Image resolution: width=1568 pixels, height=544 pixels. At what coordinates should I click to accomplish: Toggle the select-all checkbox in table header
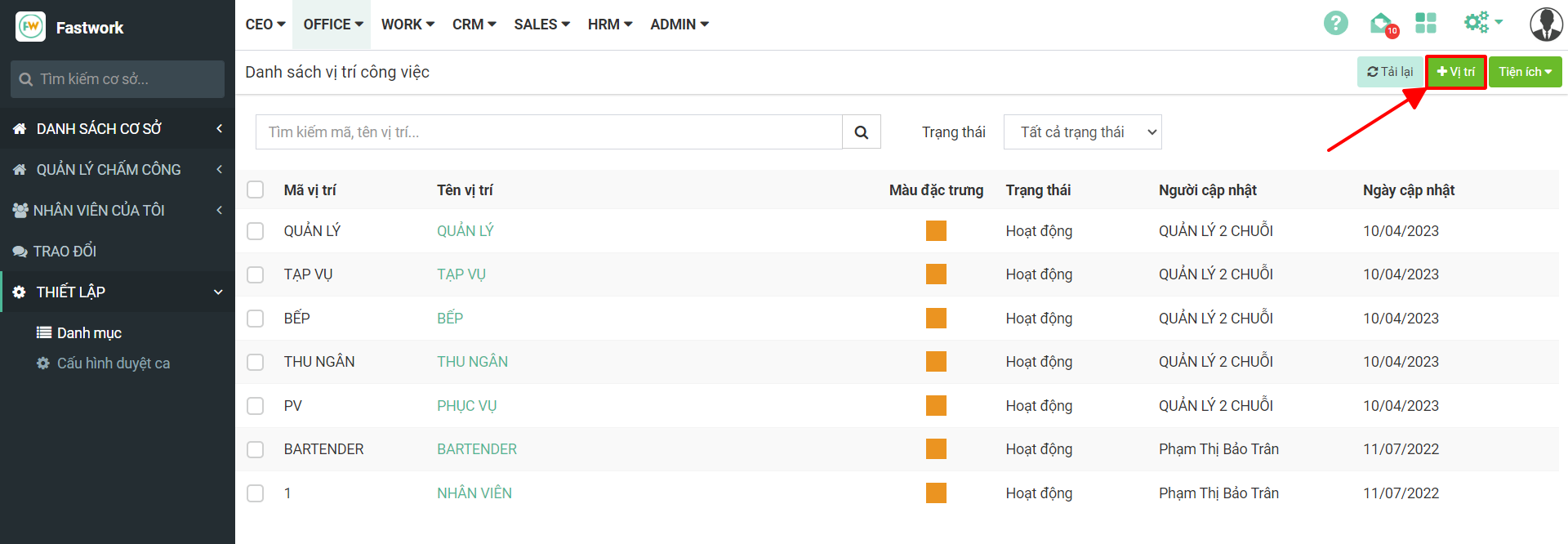pyautogui.click(x=256, y=190)
